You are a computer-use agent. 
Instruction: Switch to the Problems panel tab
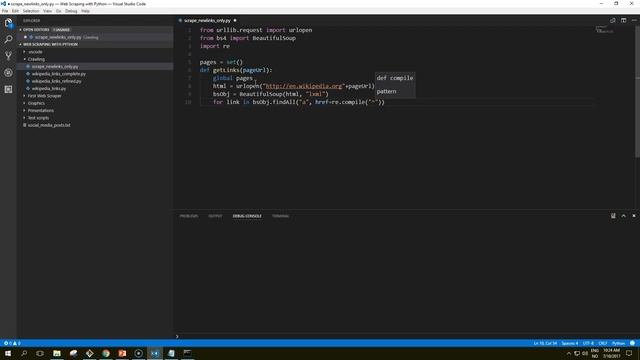189,216
